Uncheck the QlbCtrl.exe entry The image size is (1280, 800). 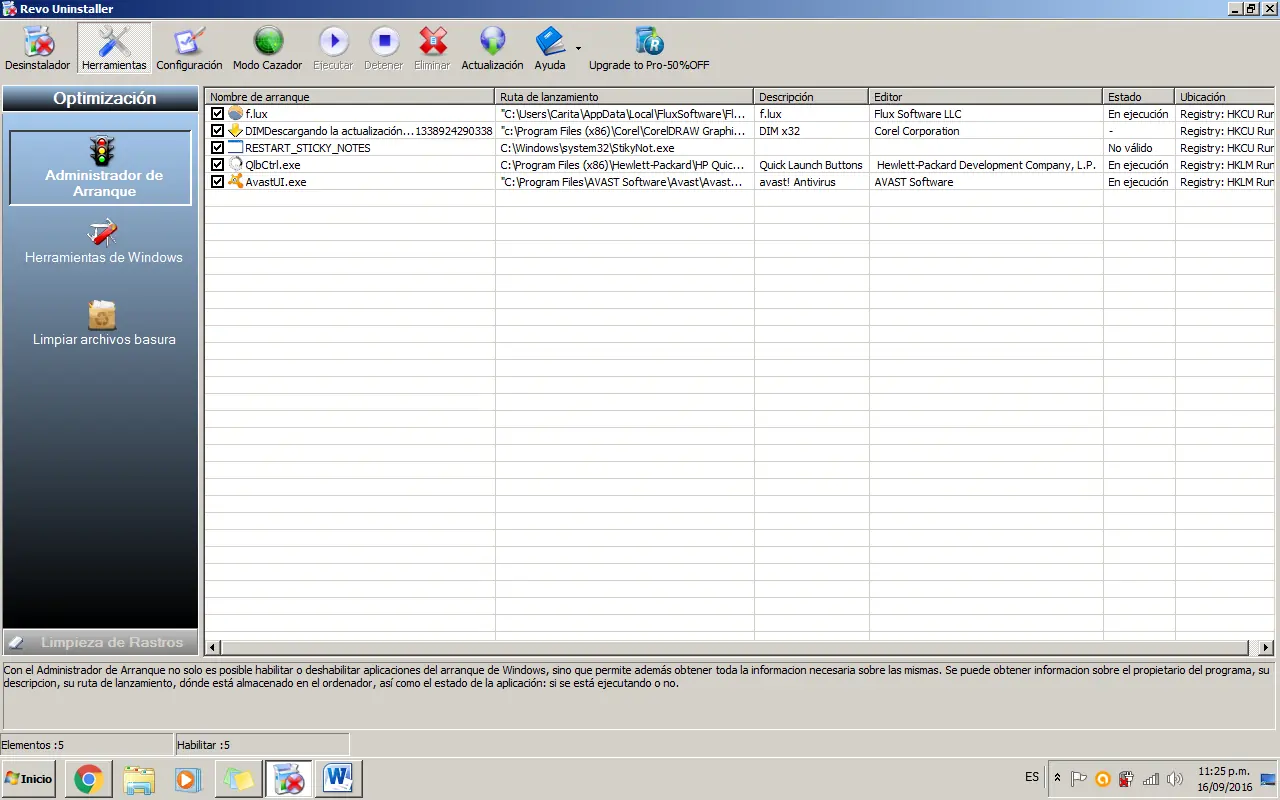pos(217,165)
